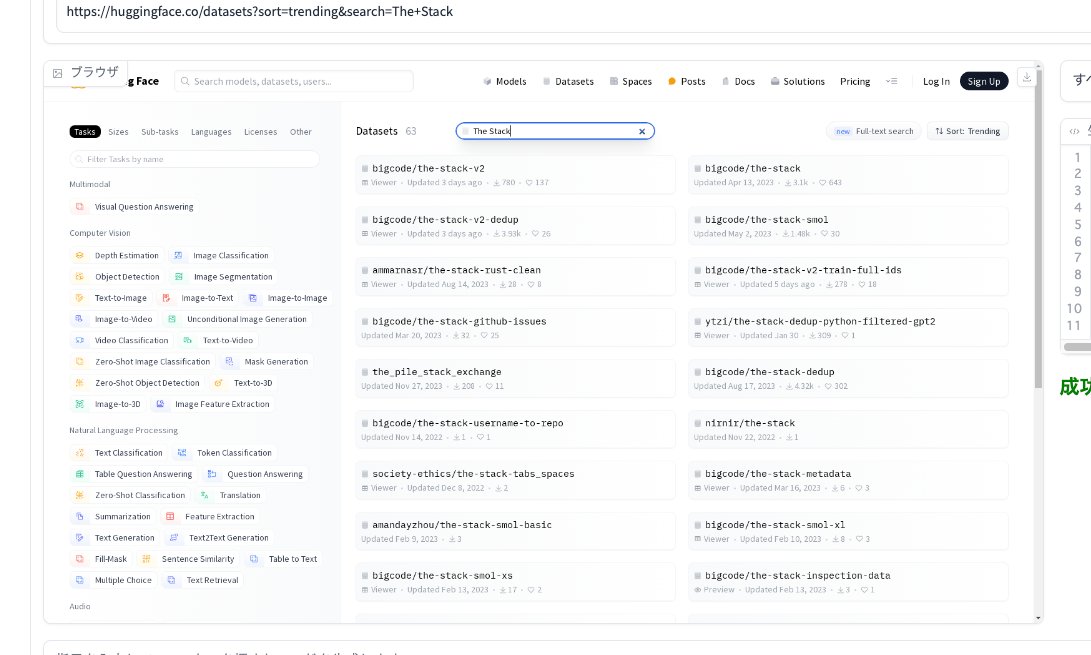
Task: Focus the Search models, datasets, users field
Action: (294, 81)
